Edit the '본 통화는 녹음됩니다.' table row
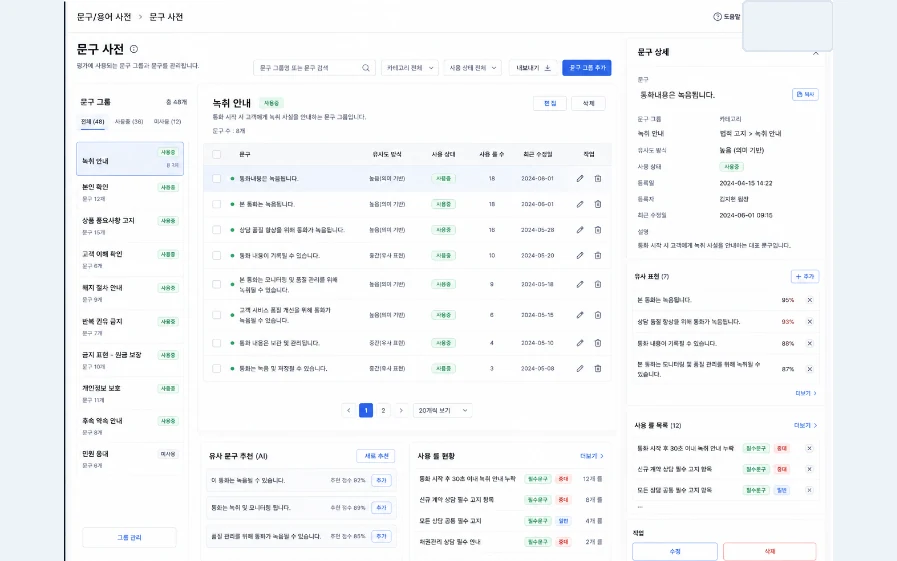897x561 pixels. [580, 204]
